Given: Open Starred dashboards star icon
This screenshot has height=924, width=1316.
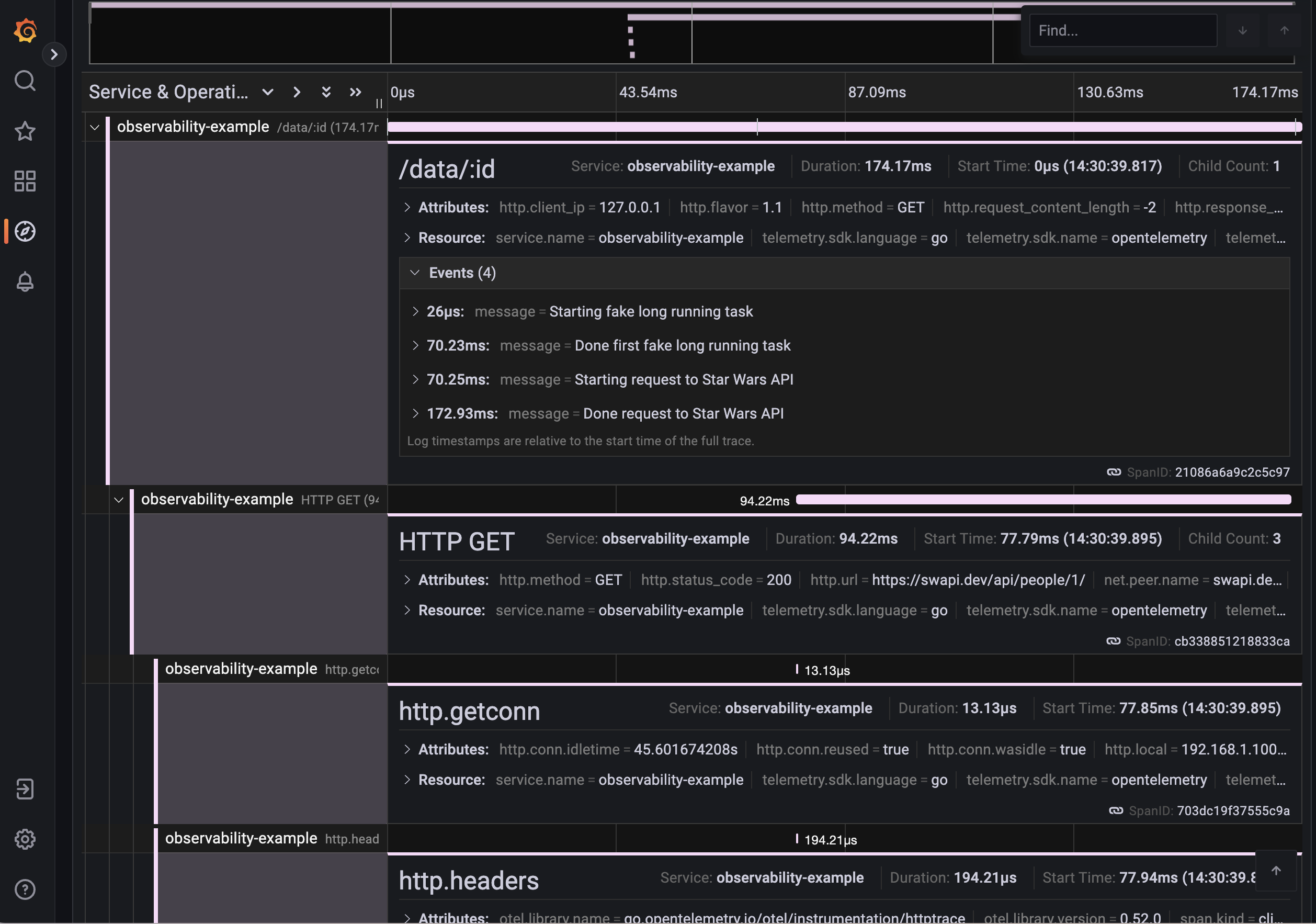Looking at the screenshot, I should [x=25, y=131].
